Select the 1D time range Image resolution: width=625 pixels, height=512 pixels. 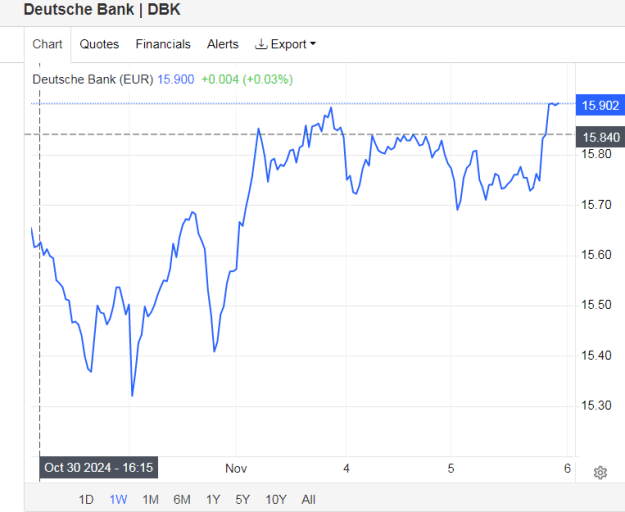pos(86,499)
